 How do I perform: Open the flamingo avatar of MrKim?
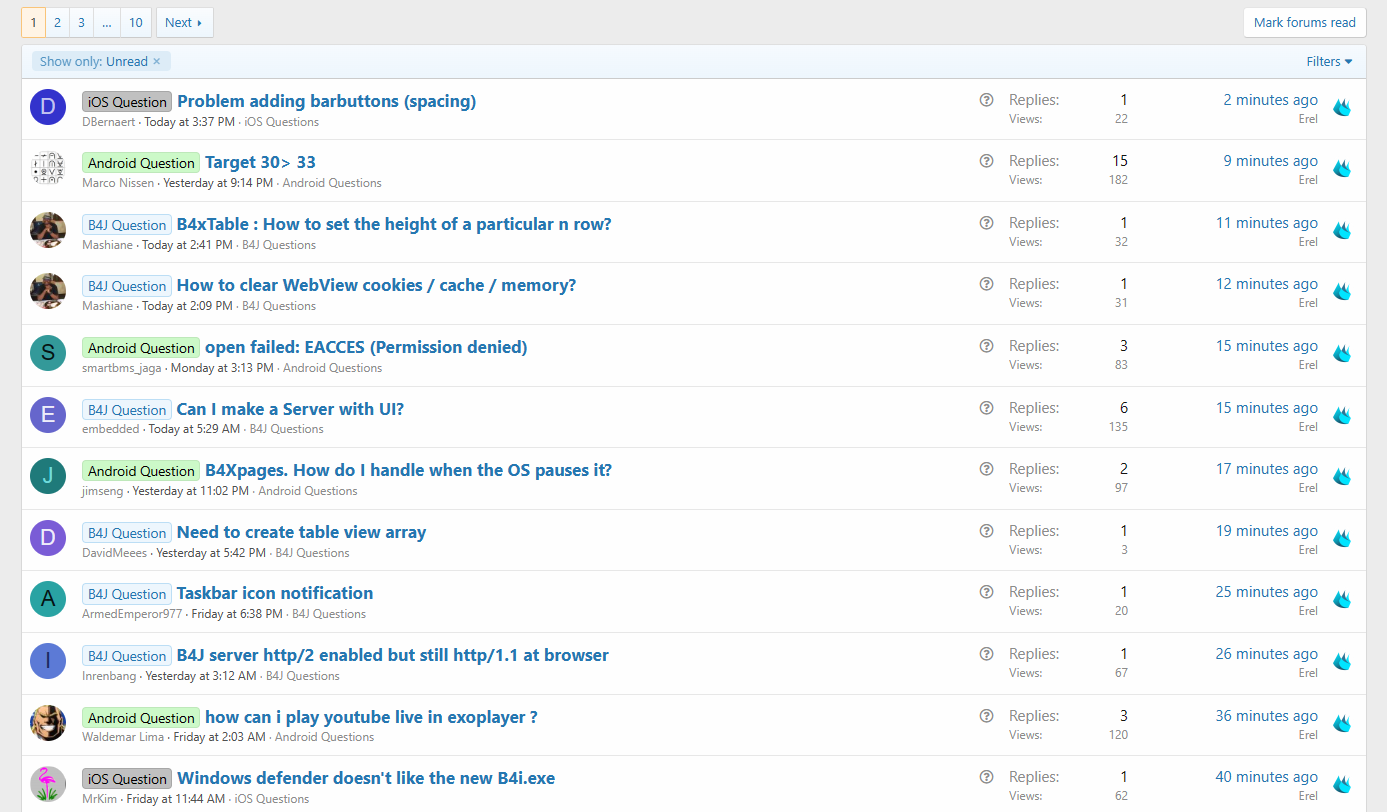[48, 784]
